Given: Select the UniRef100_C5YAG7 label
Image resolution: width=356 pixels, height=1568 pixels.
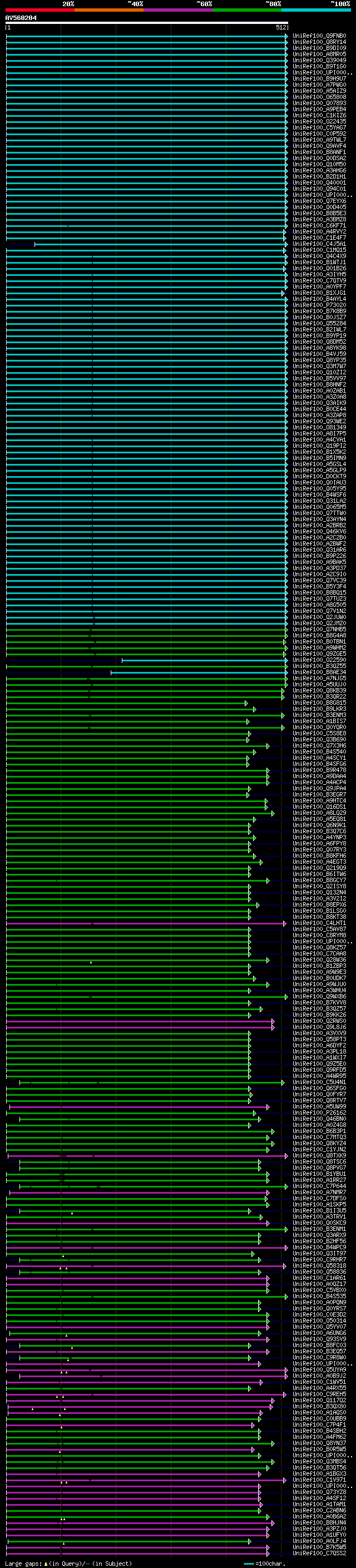Looking at the screenshot, I should point(319,128).
